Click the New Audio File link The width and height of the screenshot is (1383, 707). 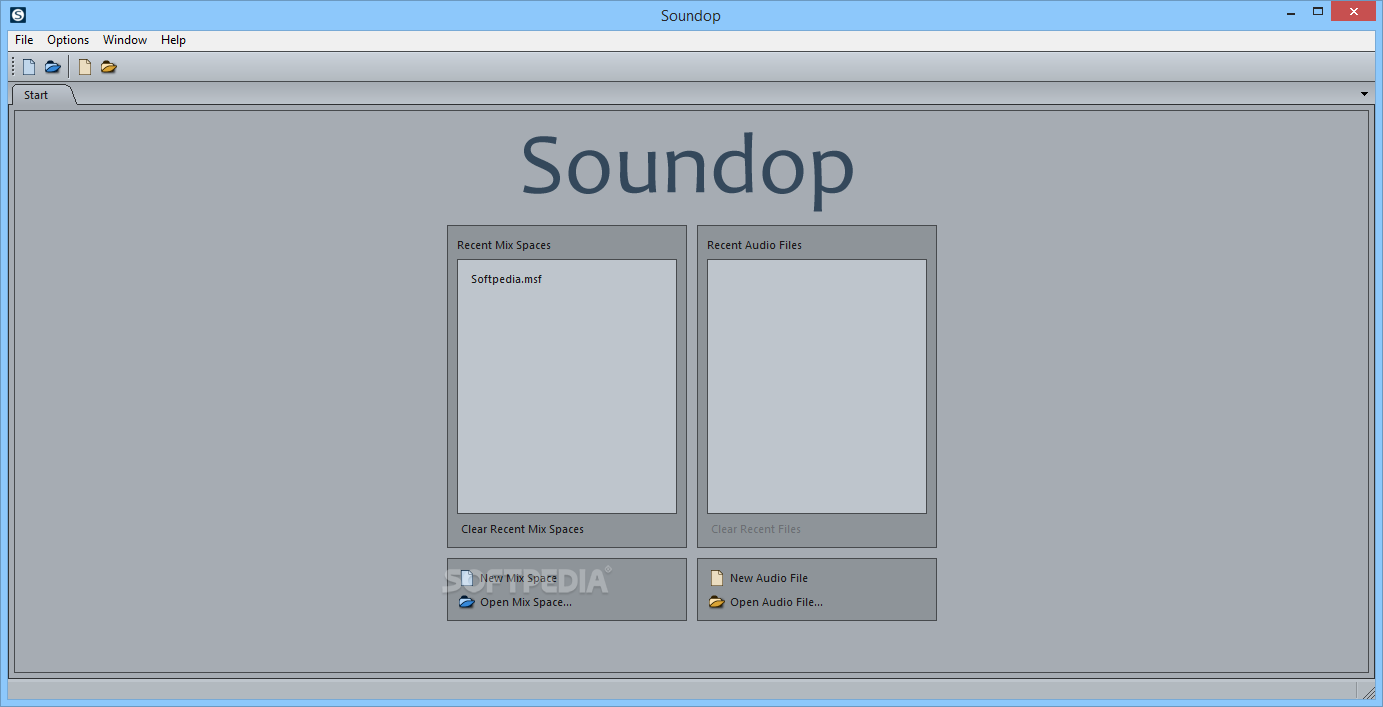point(769,578)
